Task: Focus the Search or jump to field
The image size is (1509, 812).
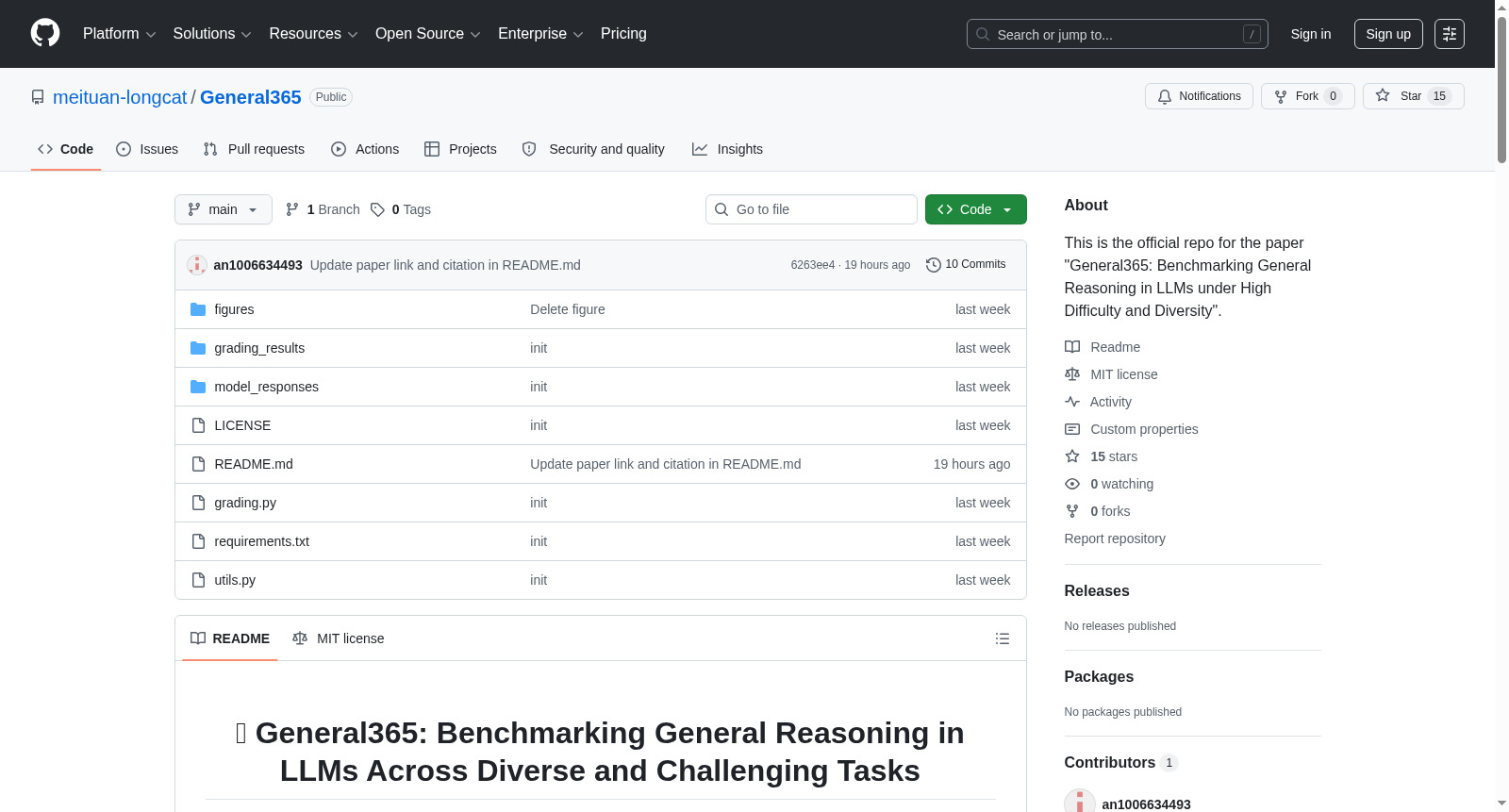Action: coord(1118,34)
